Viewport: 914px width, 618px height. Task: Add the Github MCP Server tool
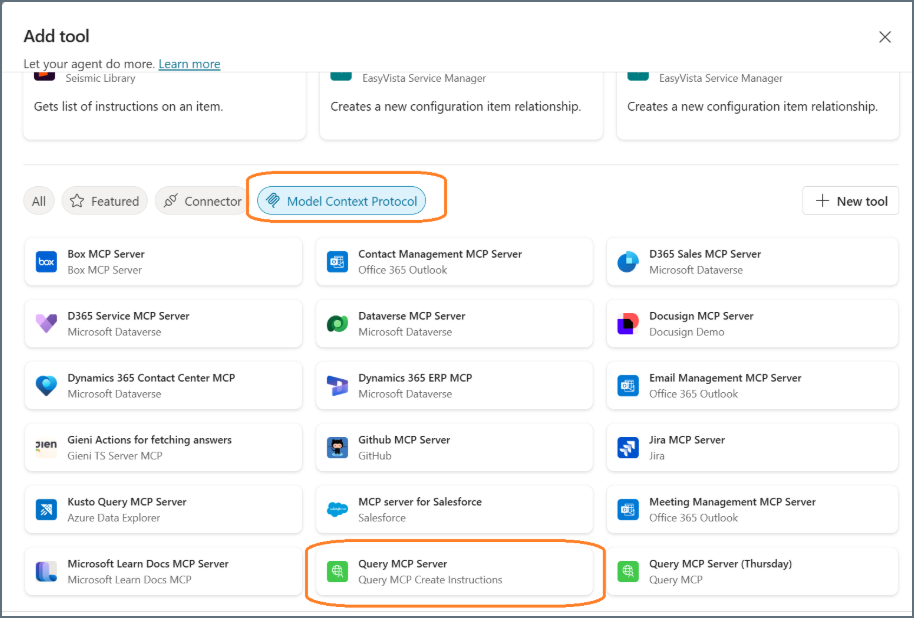point(455,447)
